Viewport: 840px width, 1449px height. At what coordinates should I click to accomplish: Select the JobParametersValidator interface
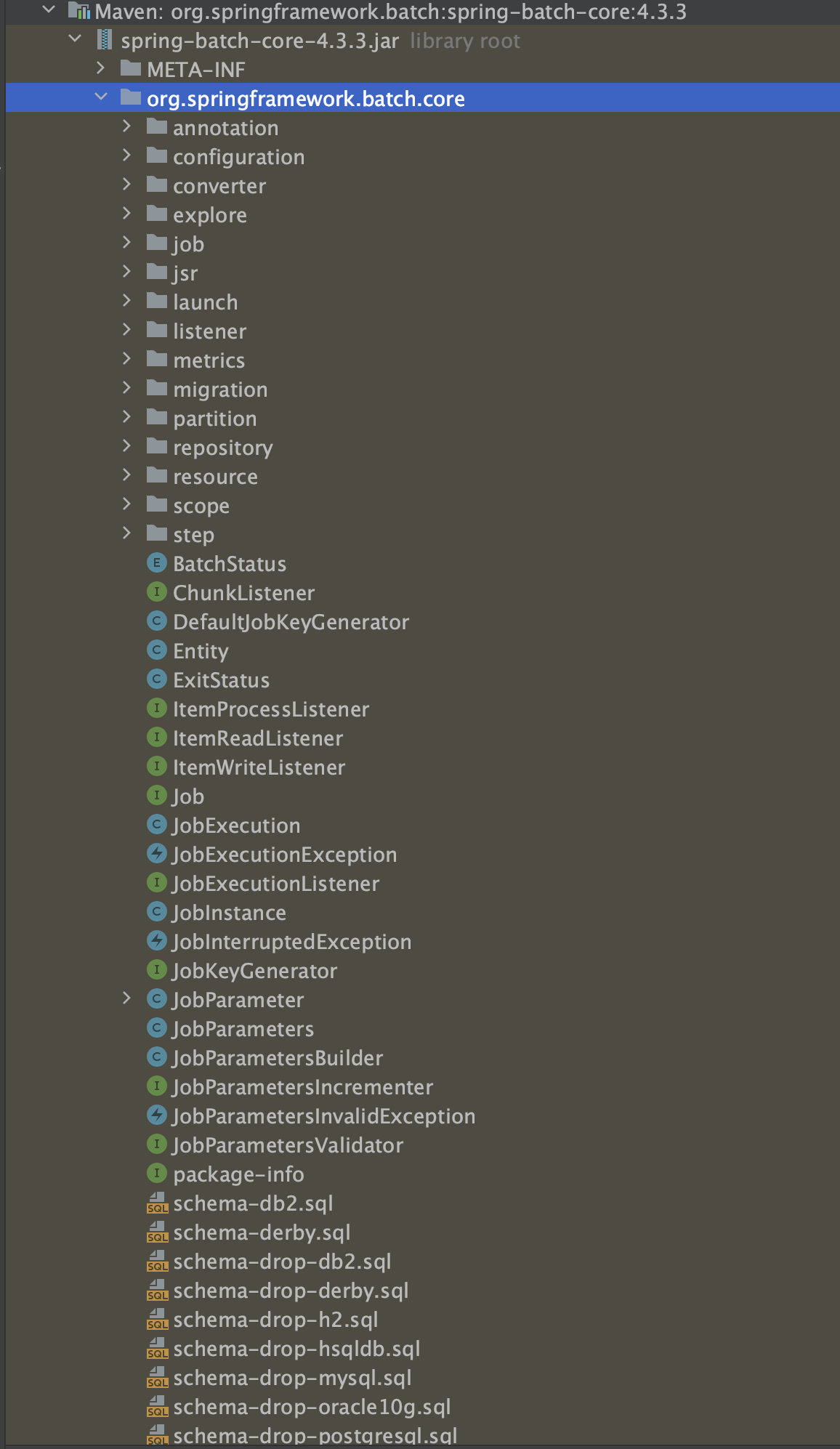point(288,1145)
